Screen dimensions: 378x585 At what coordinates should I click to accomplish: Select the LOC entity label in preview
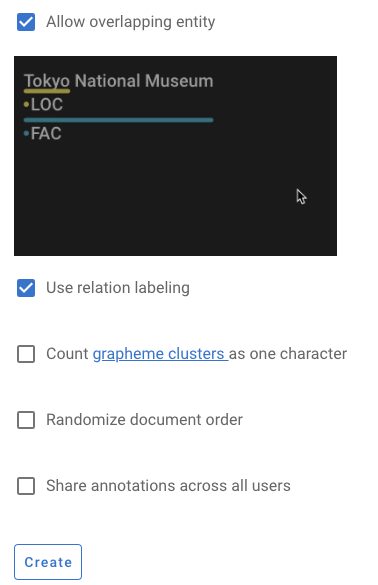point(47,104)
